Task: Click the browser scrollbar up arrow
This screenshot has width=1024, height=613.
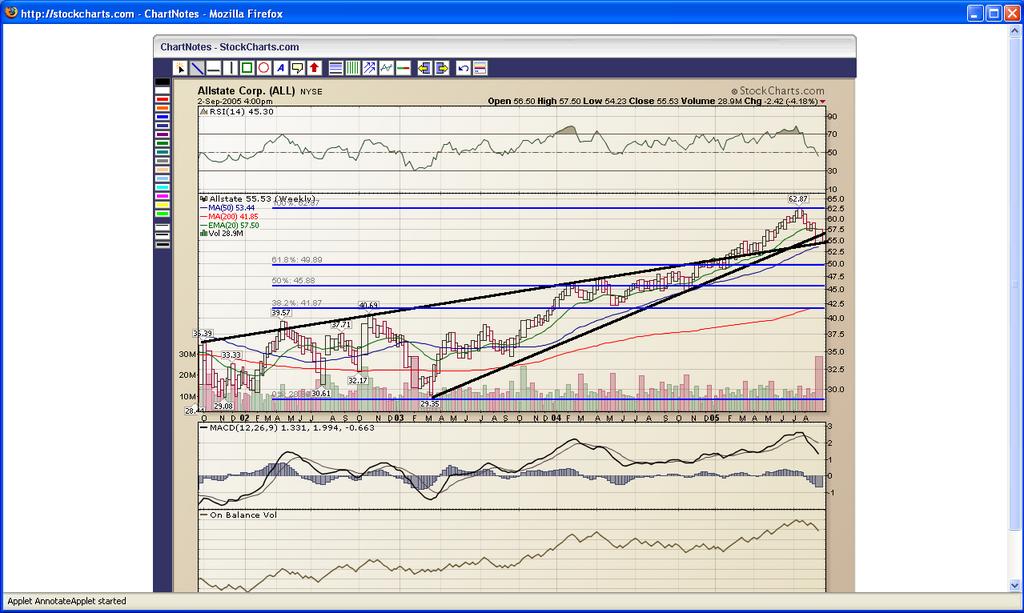Action: 1015,31
